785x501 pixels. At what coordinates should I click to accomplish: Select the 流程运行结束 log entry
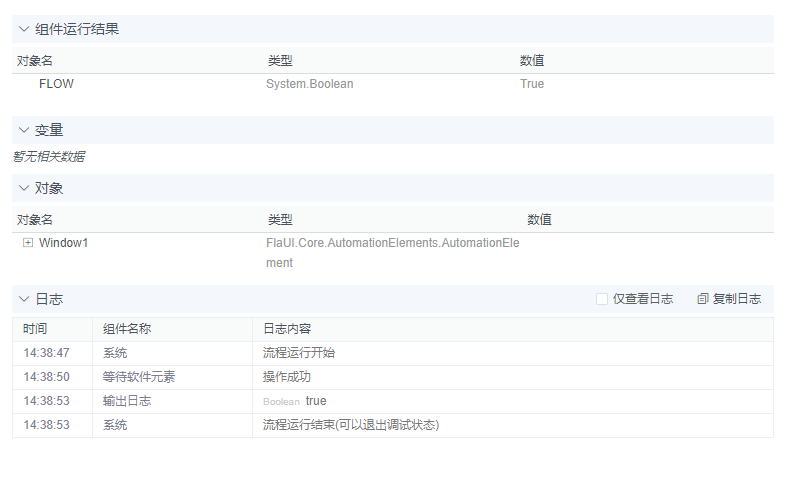(351, 425)
